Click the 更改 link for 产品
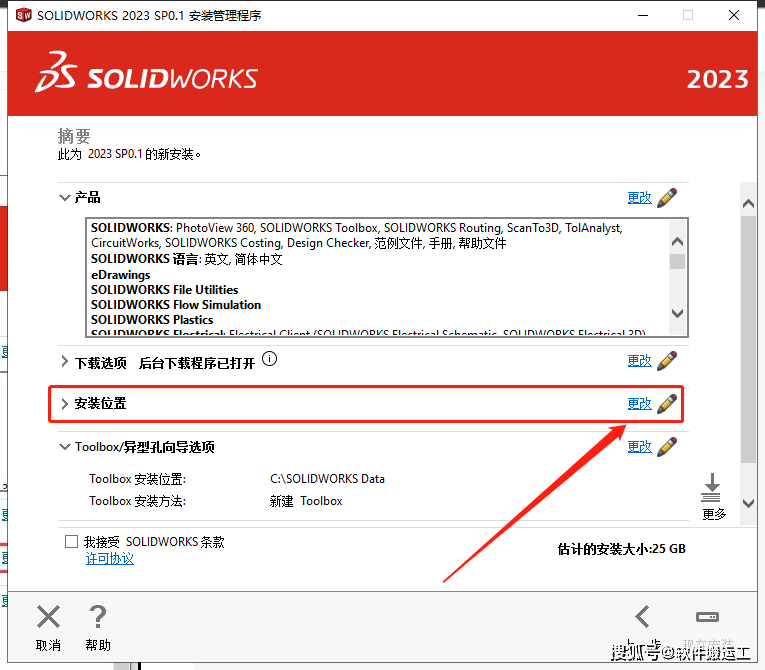Image resolution: width=765 pixels, height=670 pixels. (639, 198)
